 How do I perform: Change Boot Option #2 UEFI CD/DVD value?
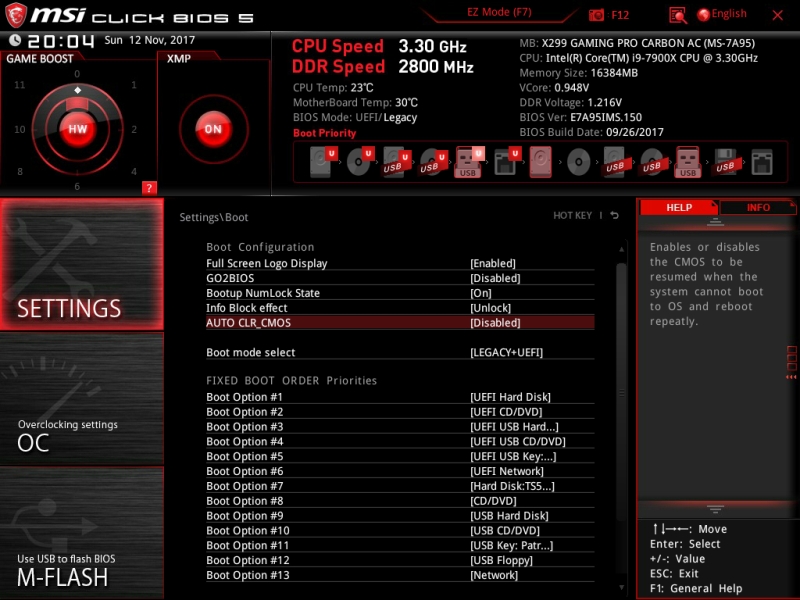point(506,412)
